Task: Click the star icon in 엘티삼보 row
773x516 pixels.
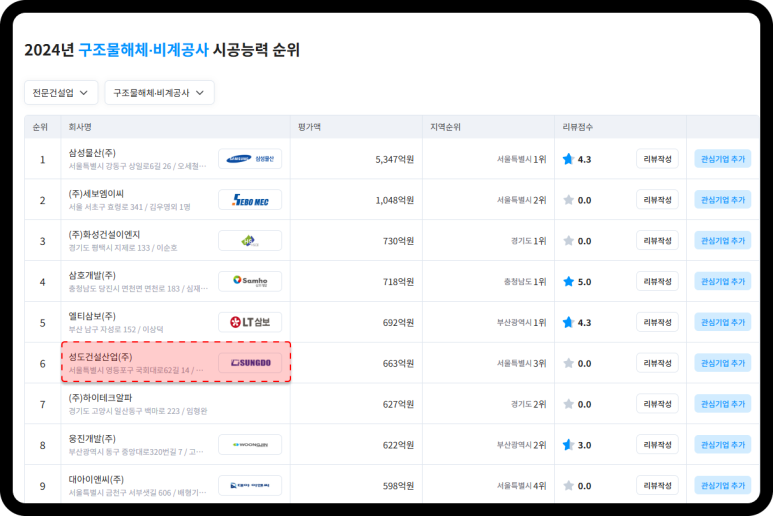Action: 568,322
